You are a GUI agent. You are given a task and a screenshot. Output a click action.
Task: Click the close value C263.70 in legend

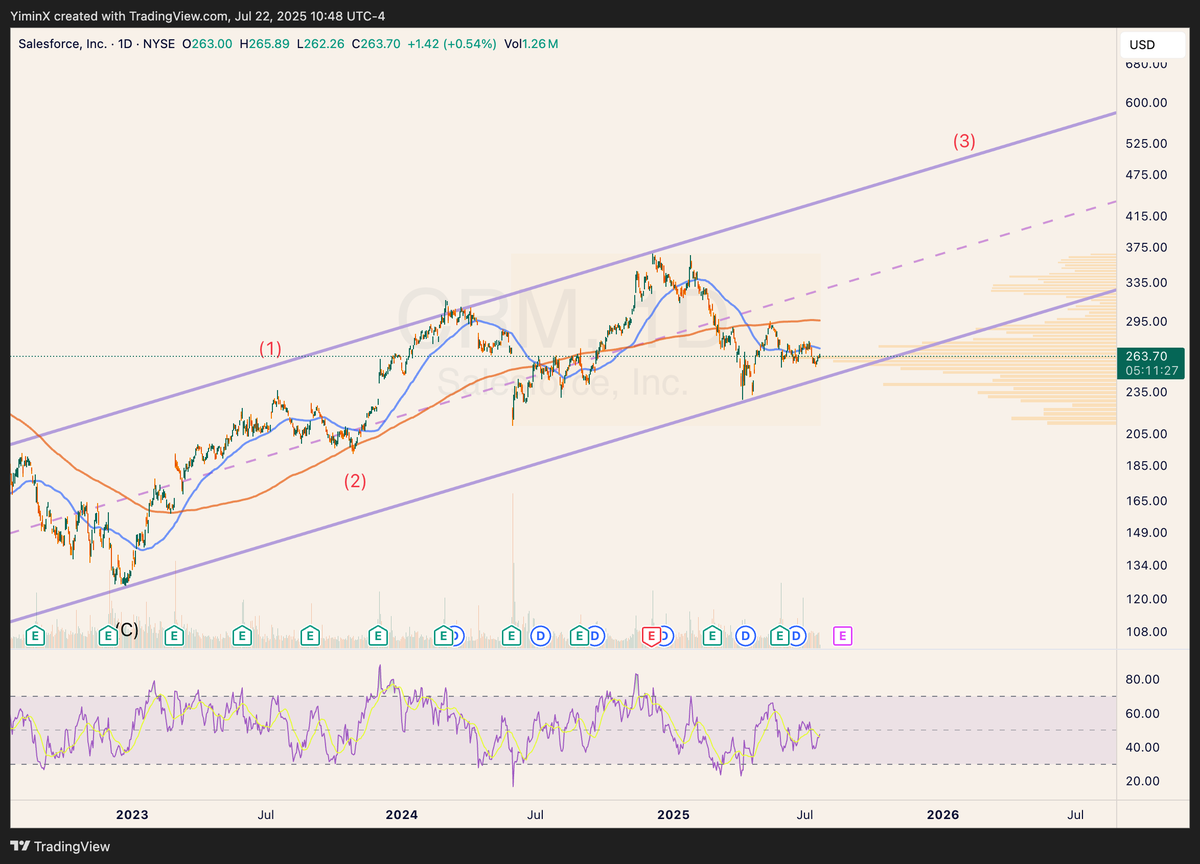click(x=376, y=44)
